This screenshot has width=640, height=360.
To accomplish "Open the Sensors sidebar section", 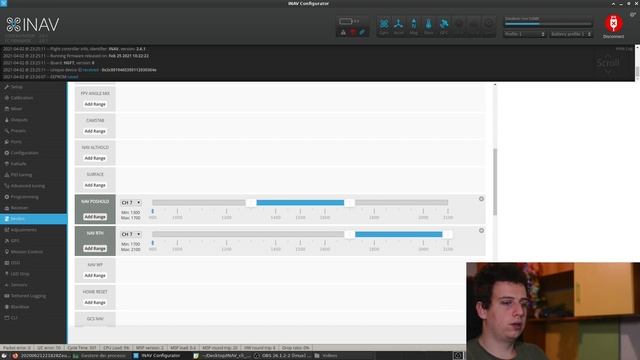I will 33,285.
